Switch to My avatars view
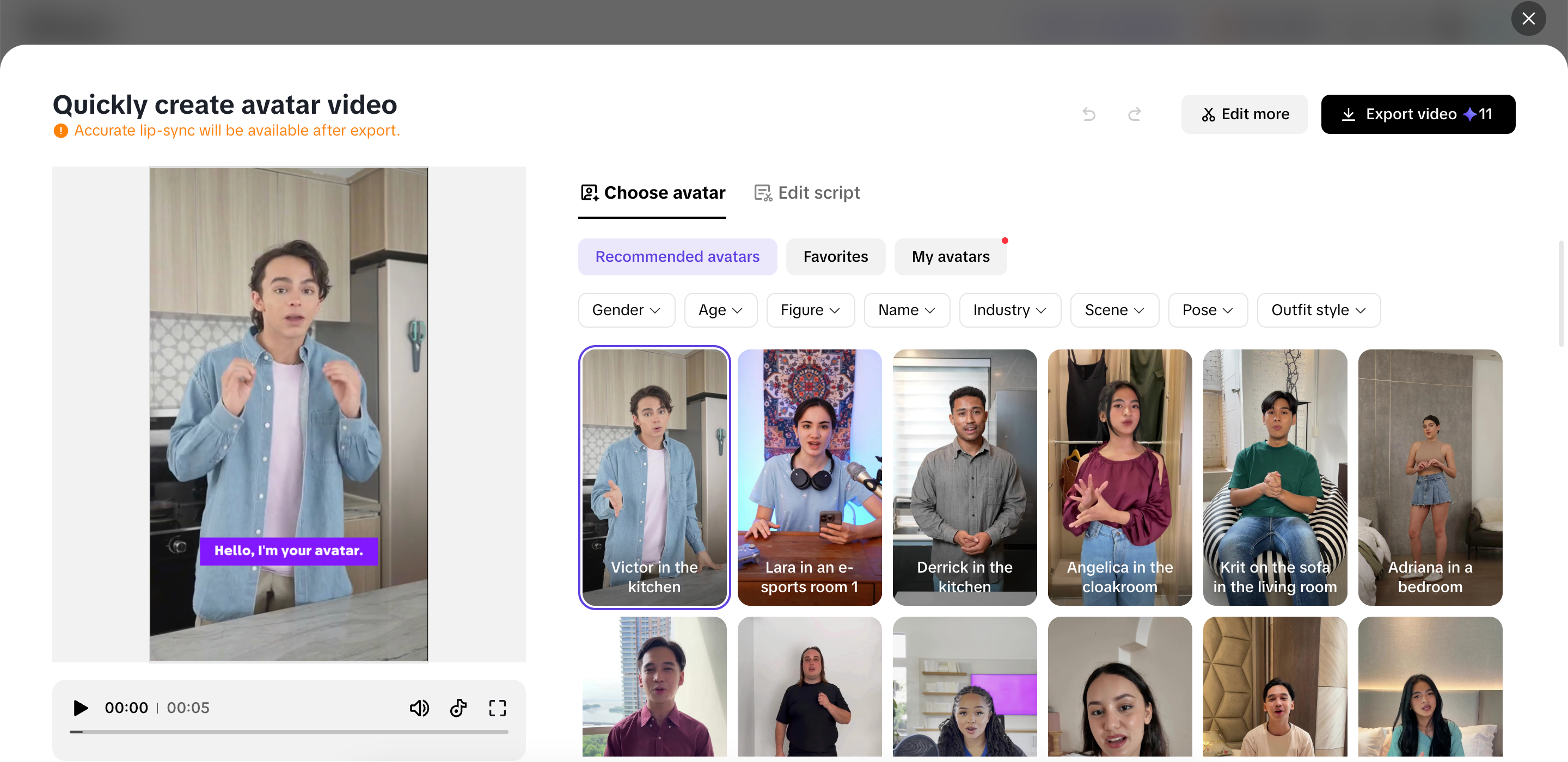 coord(950,256)
